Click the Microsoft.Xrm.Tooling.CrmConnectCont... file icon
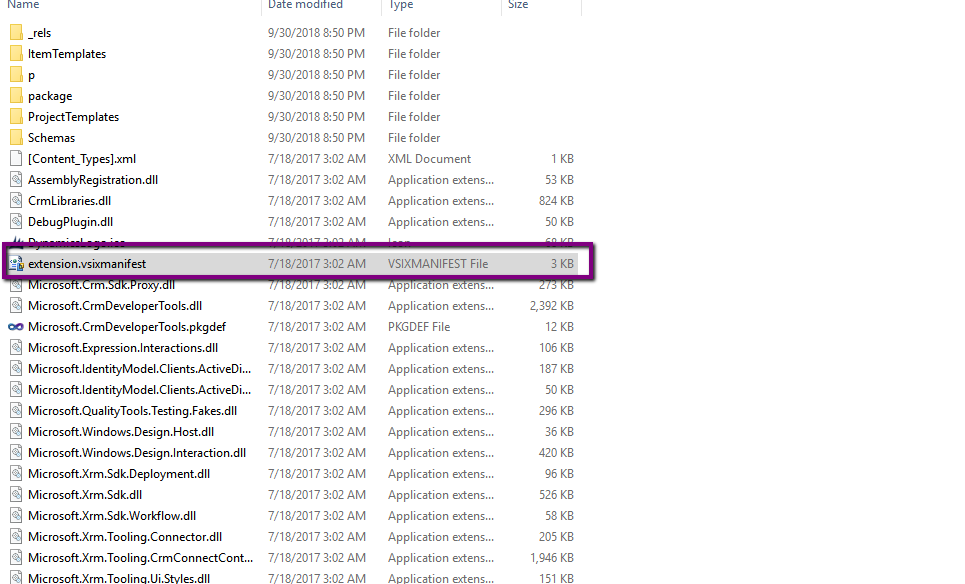This screenshot has width=965, height=584. (x=16, y=558)
